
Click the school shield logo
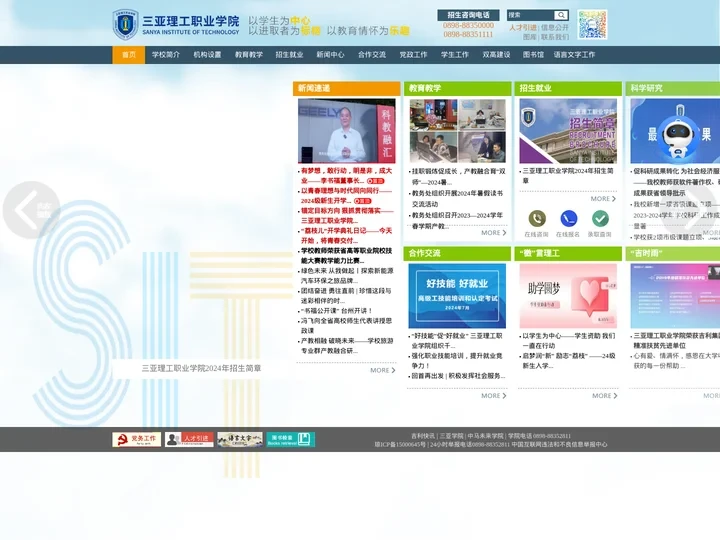click(125, 24)
